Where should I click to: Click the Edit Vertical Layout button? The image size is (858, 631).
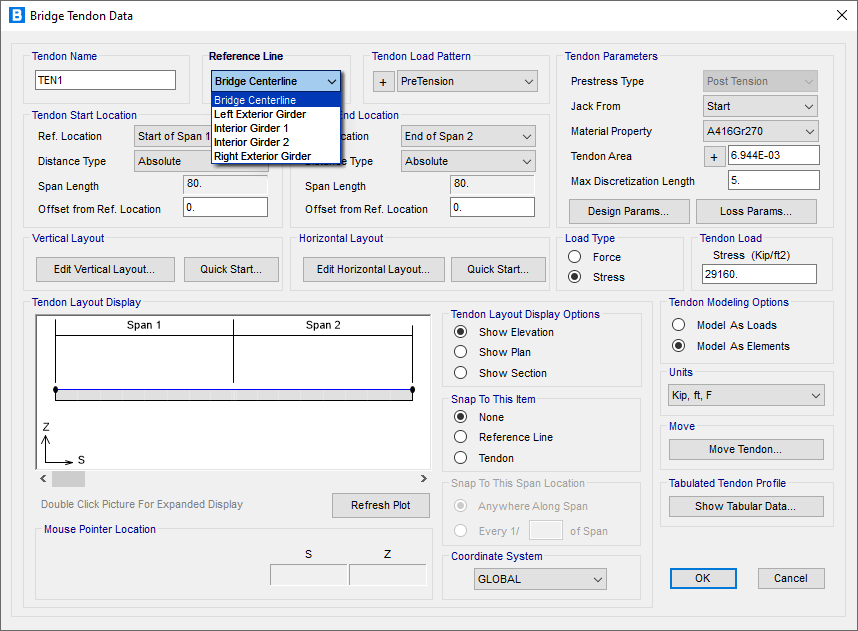(x=105, y=269)
